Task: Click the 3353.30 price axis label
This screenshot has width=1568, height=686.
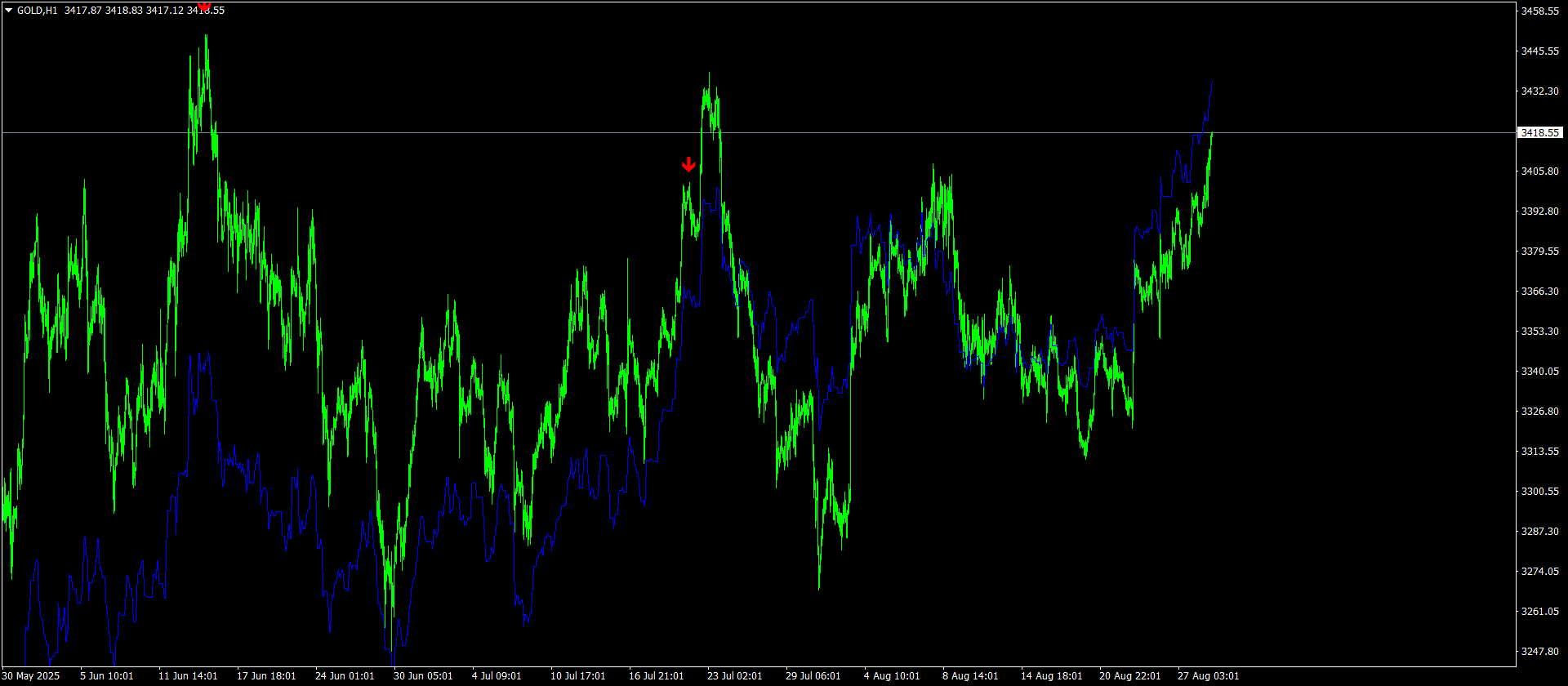Action: 1539,332
